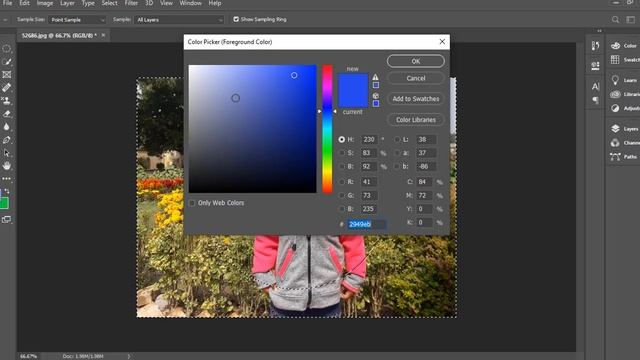Screen dimensions: 640x360
Task: Select the Ruler measure tool
Action: coord(7,87)
